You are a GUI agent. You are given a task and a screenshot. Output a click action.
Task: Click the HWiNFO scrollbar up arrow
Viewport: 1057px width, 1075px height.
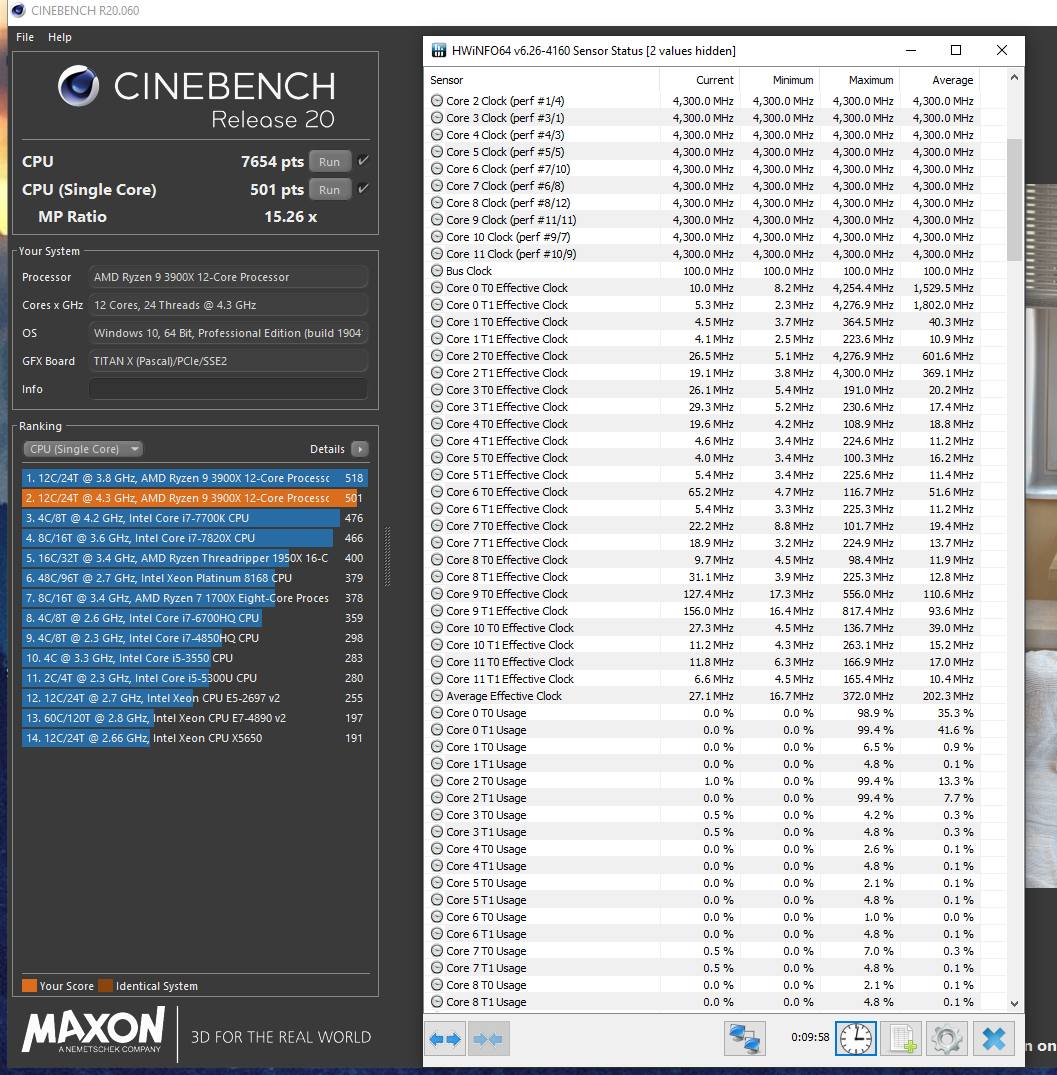pyautogui.click(x=1015, y=78)
